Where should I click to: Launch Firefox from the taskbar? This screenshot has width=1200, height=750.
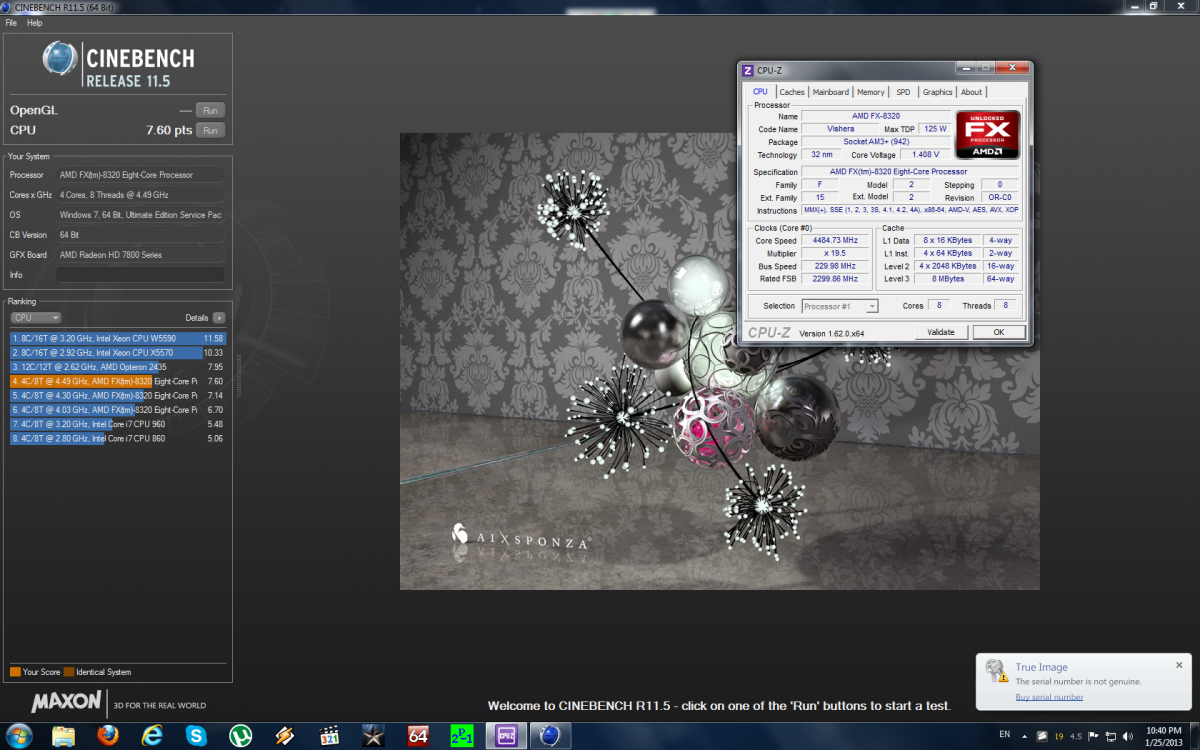click(x=108, y=735)
